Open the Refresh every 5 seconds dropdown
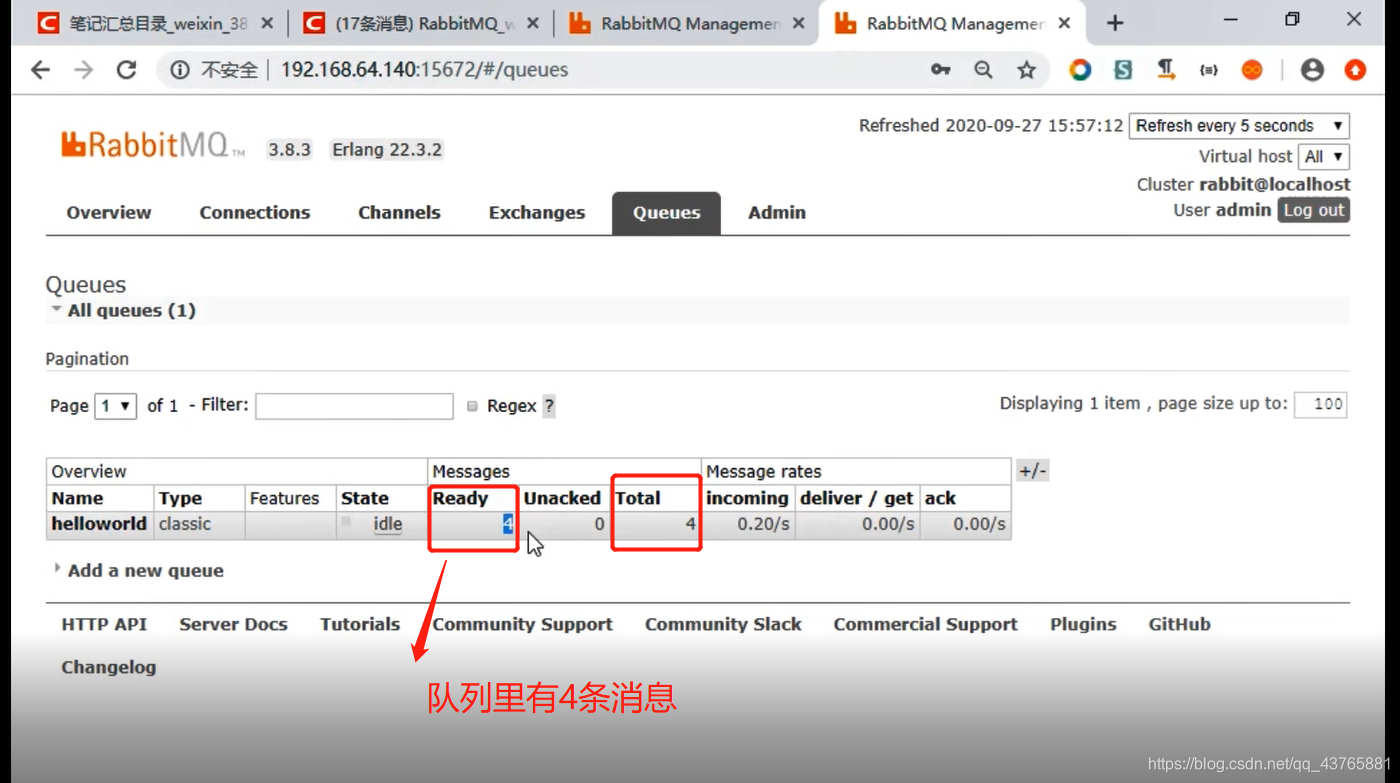This screenshot has width=1400, height=783. [1239, 126]
